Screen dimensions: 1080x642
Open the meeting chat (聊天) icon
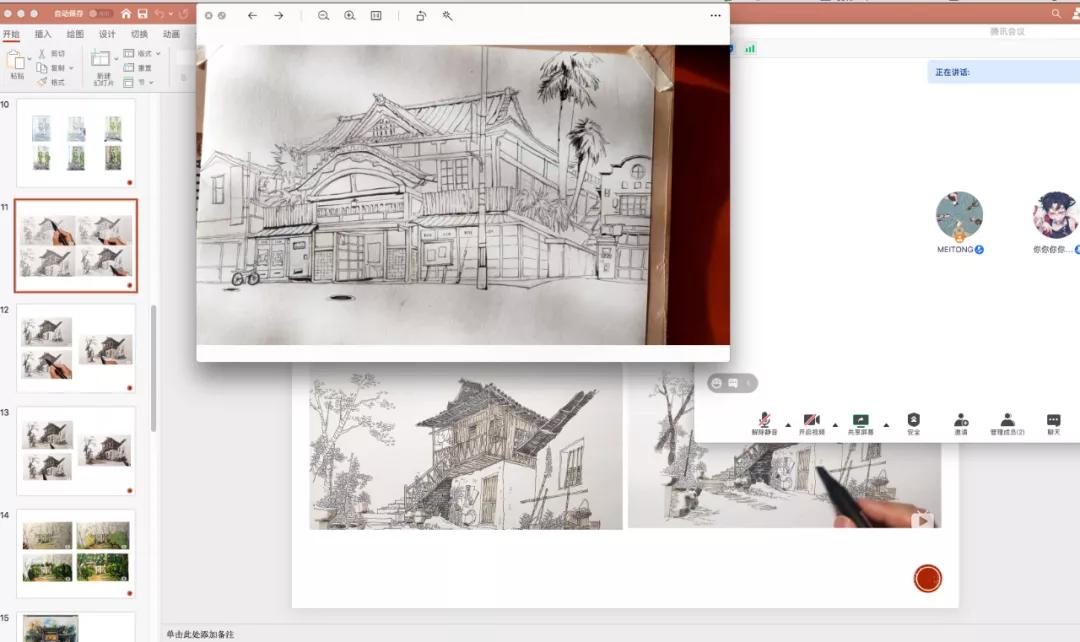pos(1052,421)
